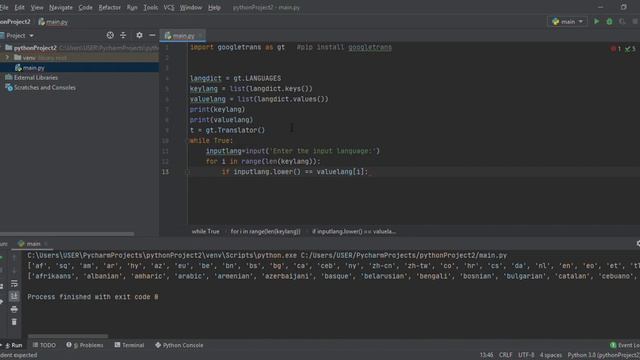This screenshot has height=360, width=640.
Task: Place cursor on 'gt.Translator()' line
Action: click(x=227, y=130)
